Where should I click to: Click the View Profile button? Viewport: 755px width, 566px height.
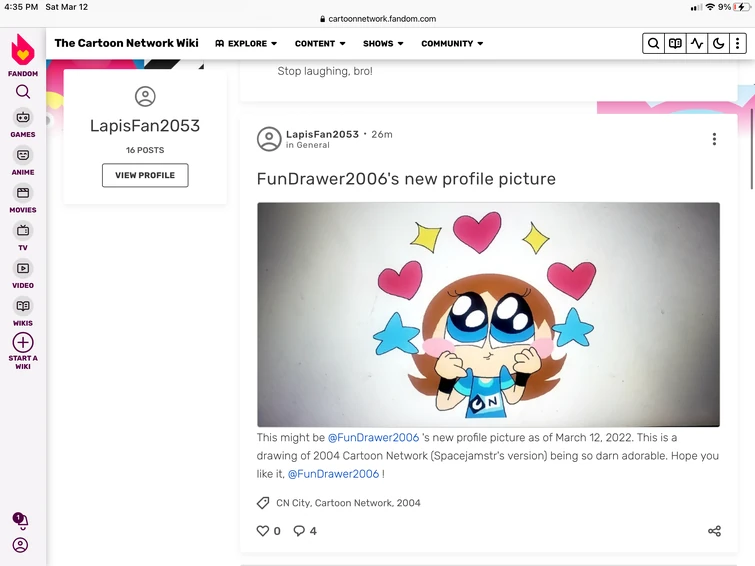(x=145, y=175)
